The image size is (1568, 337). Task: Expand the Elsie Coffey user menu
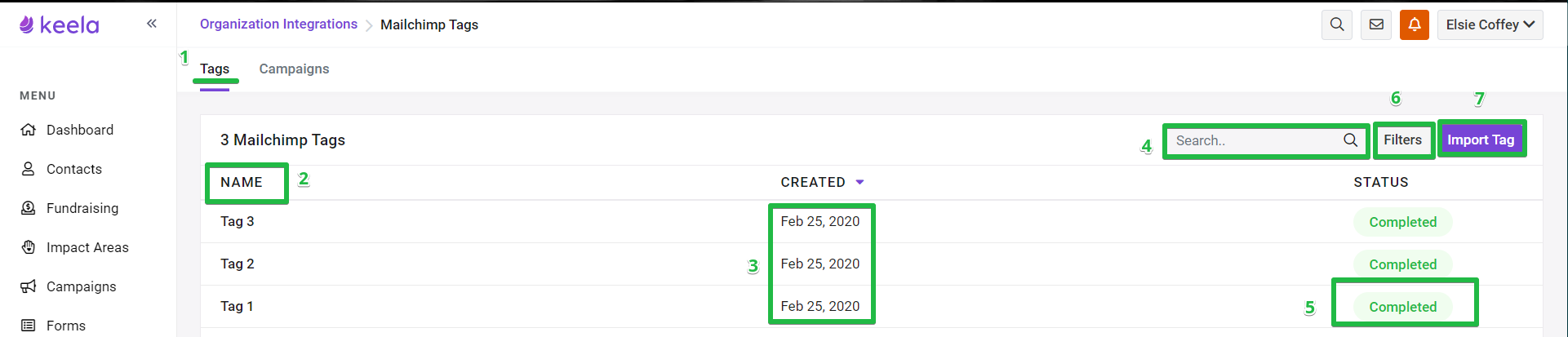1490,24
